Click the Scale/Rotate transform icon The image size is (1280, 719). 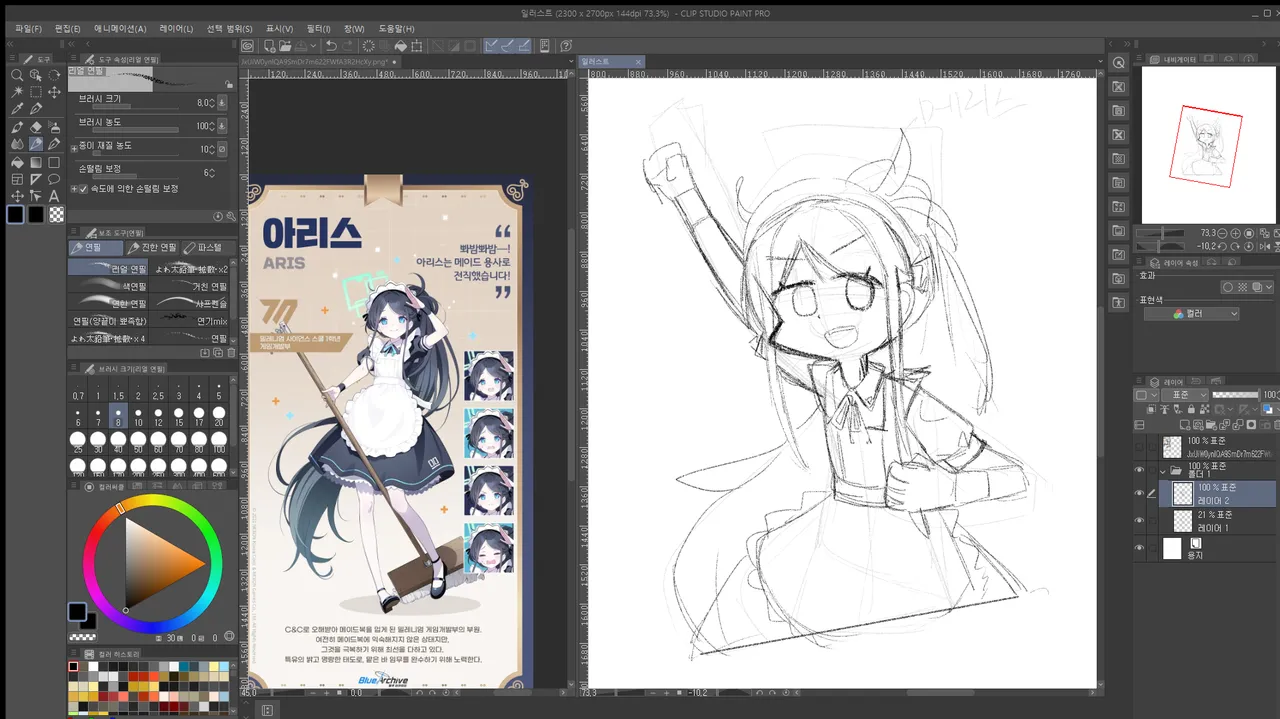[416, 46]
